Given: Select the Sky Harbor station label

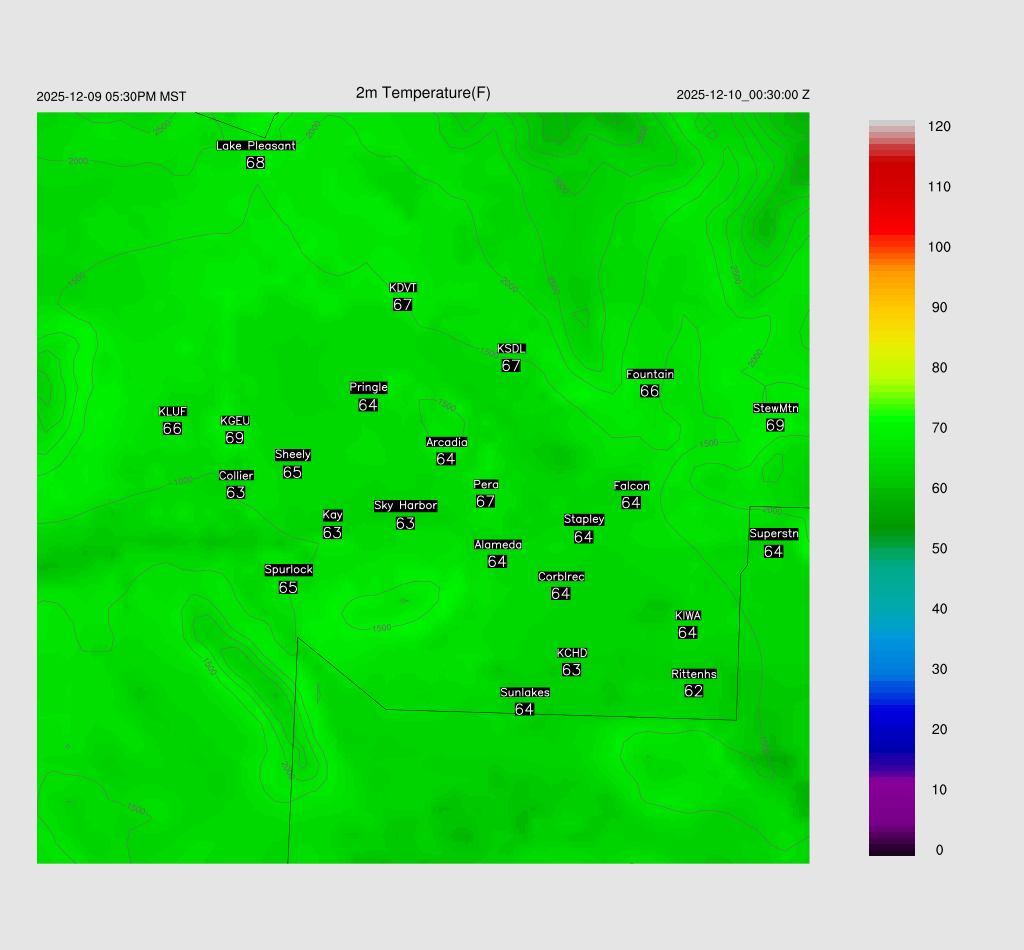Looking at the screenshot, I should point(405,506).
